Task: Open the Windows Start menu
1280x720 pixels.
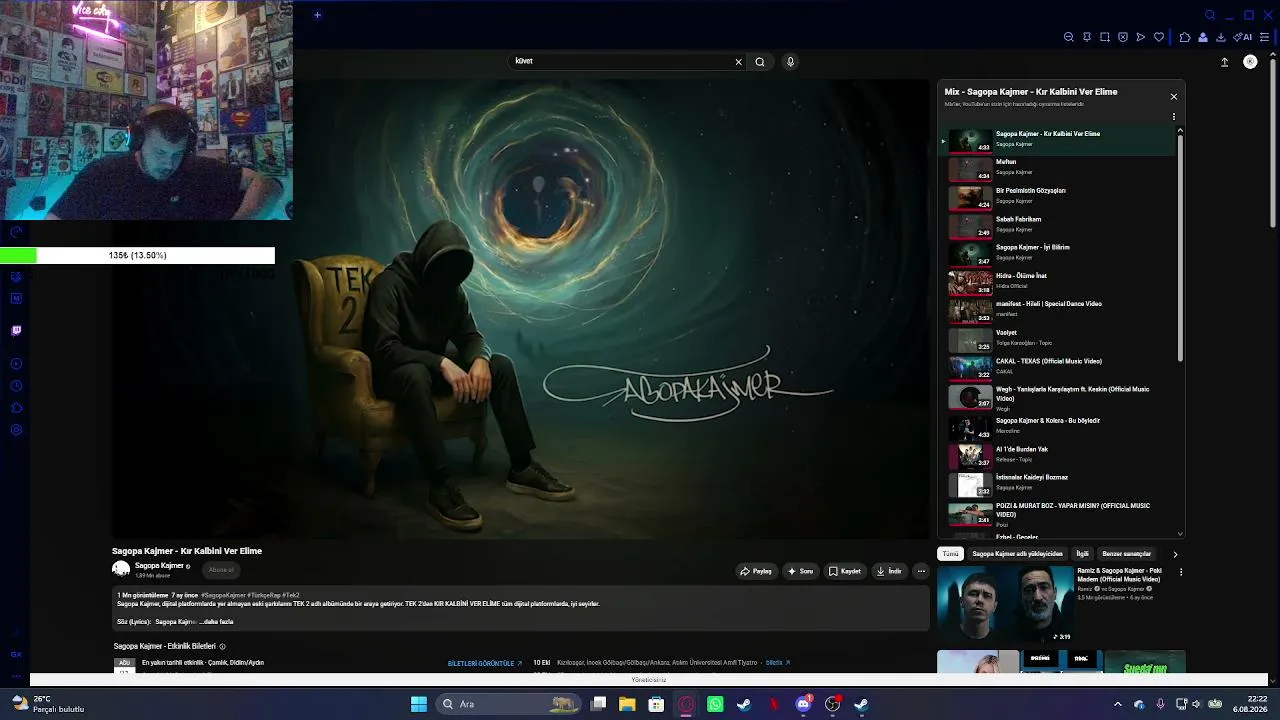Action: pos(419,704)
